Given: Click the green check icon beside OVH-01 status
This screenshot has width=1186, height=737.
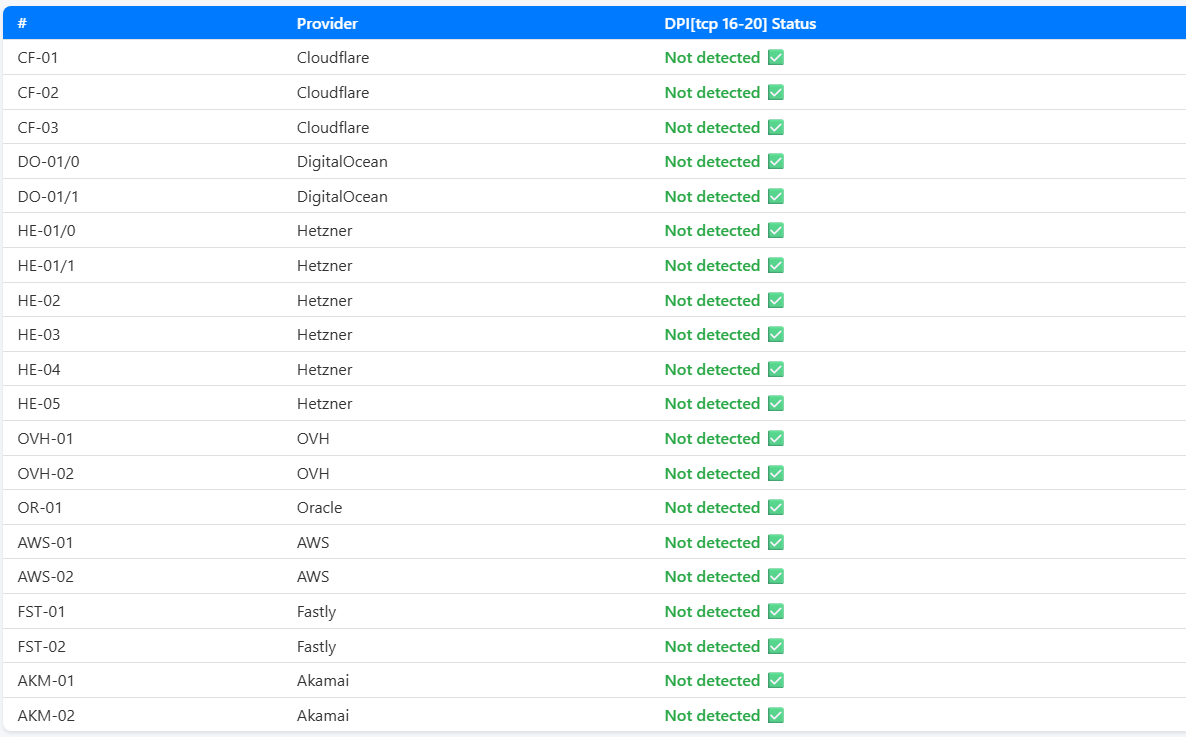Looking at the screenshot, I should click(775, 439).
